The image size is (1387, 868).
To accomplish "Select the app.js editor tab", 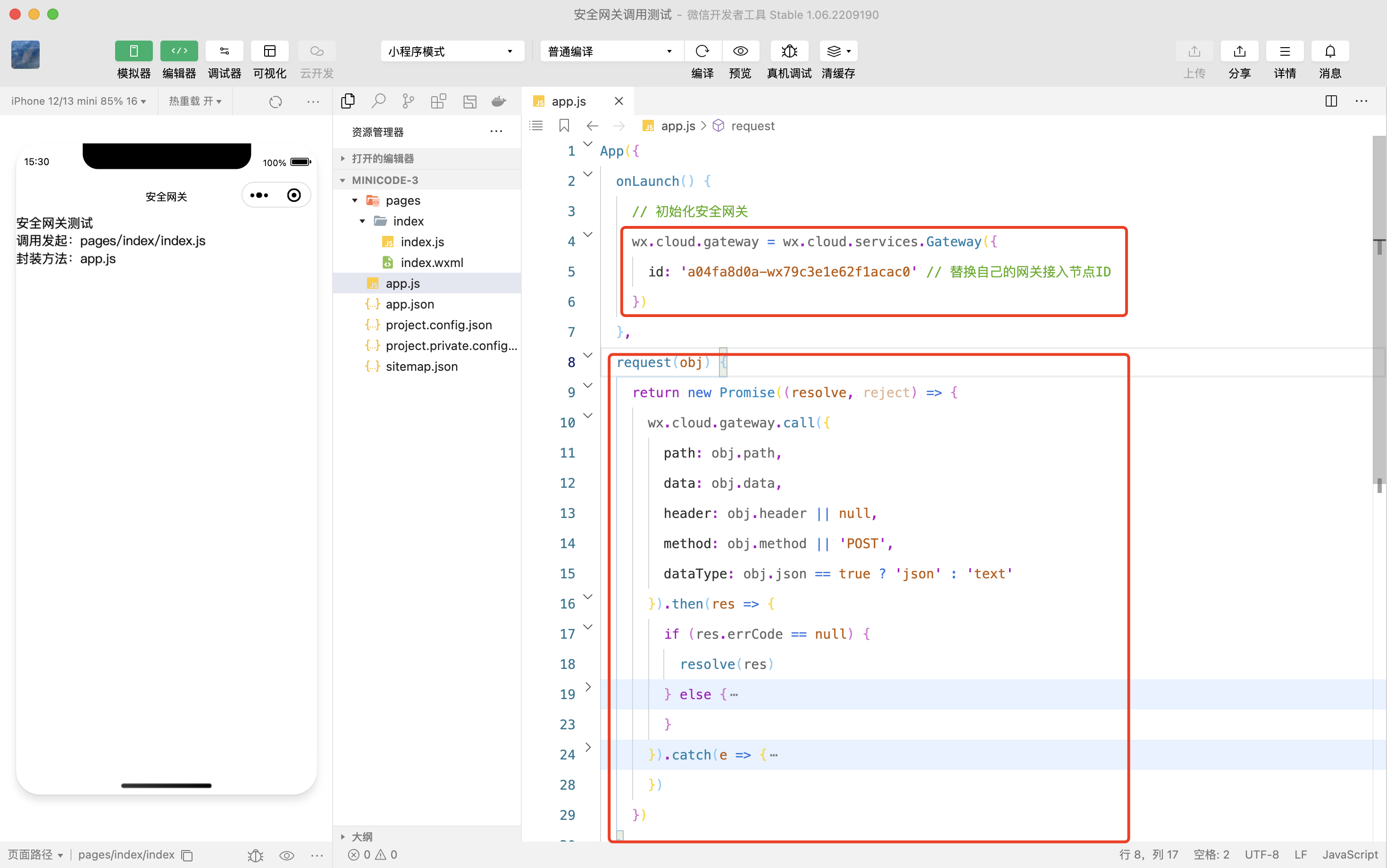I will (568, 101).
